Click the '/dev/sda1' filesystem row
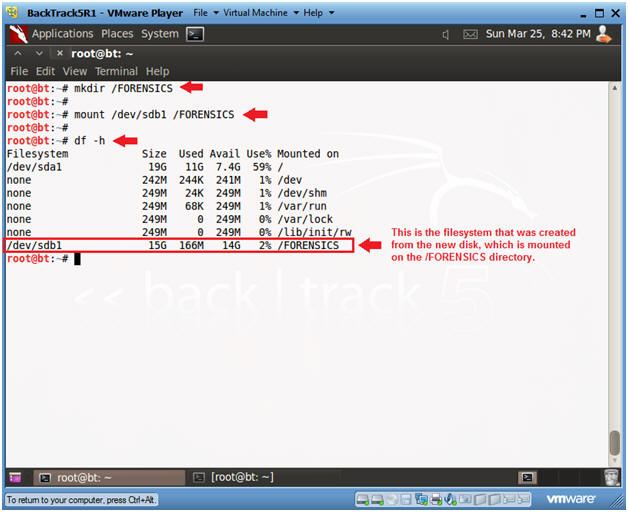The width and height of the screenshot is (628, 512). [x=145, y=167]
